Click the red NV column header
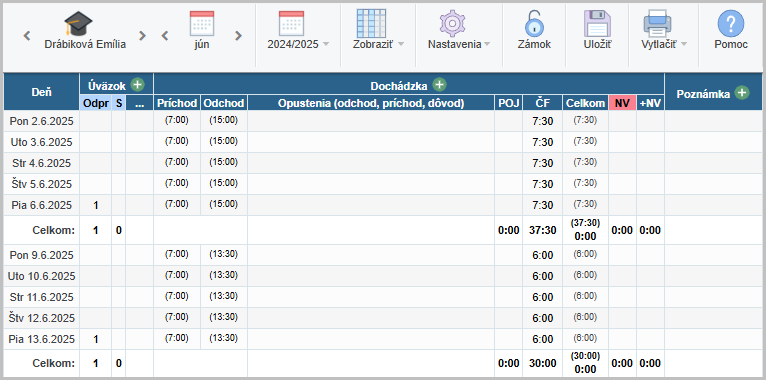 pos(622,103)
